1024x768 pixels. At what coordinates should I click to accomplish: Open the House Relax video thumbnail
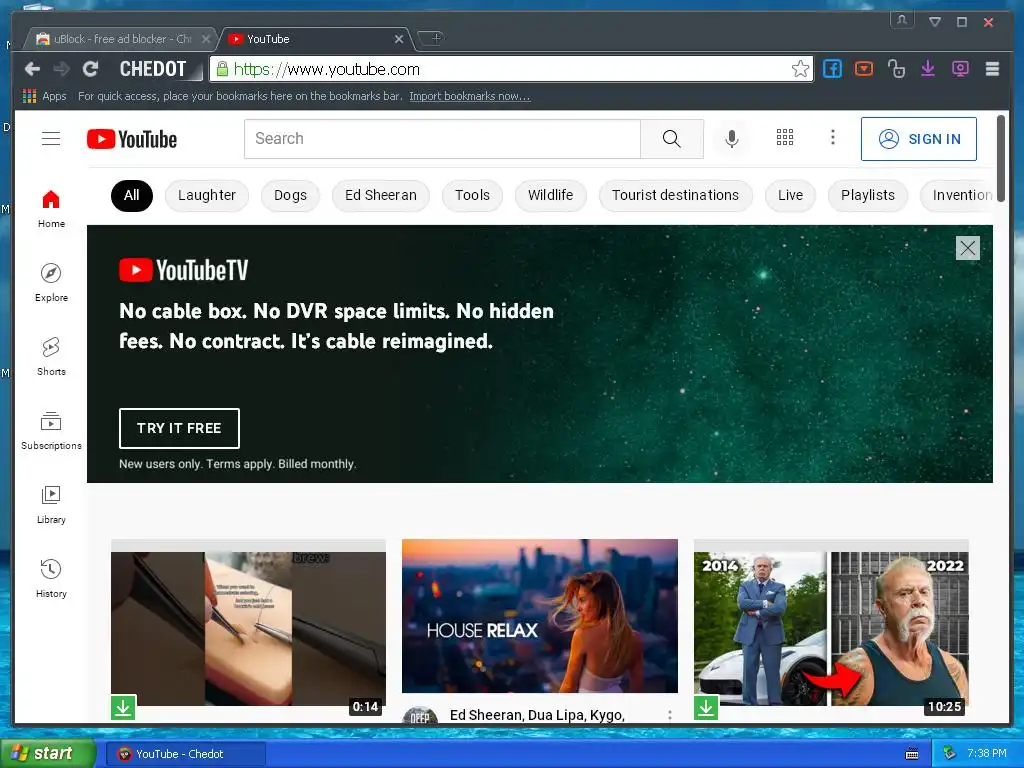click(x=540, y=616)
